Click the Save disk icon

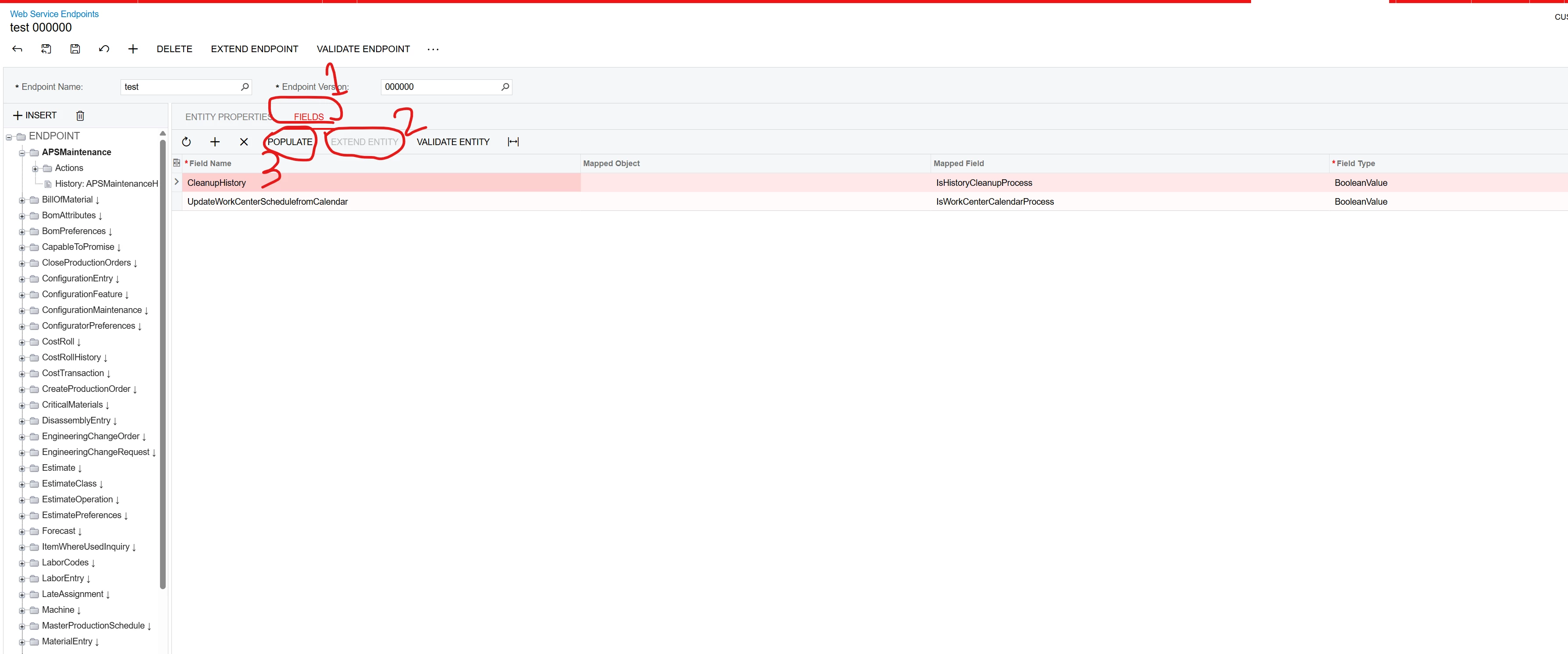coord(75,49)
